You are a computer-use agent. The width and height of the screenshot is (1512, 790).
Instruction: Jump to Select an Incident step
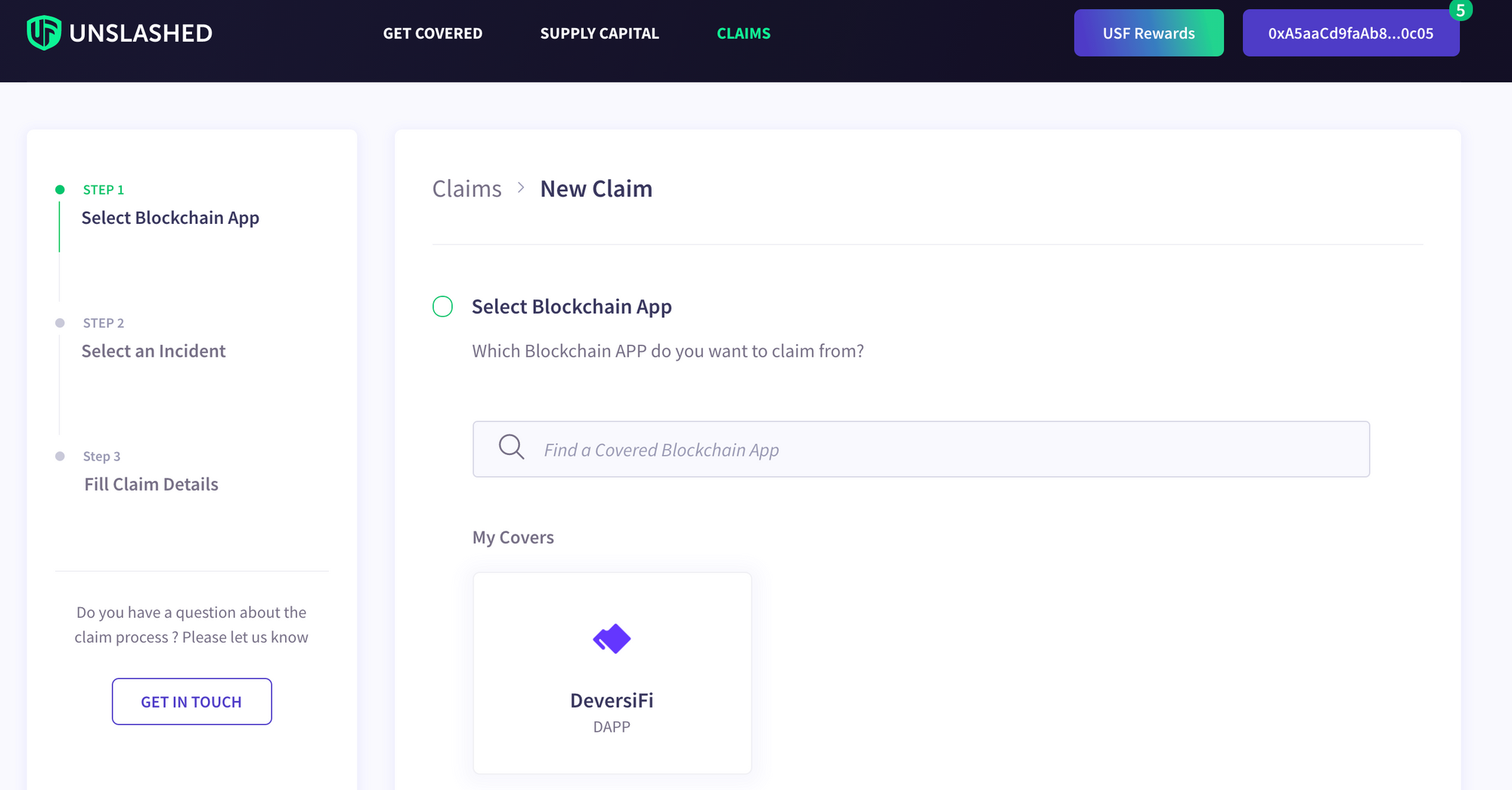[x=153, y=351]
